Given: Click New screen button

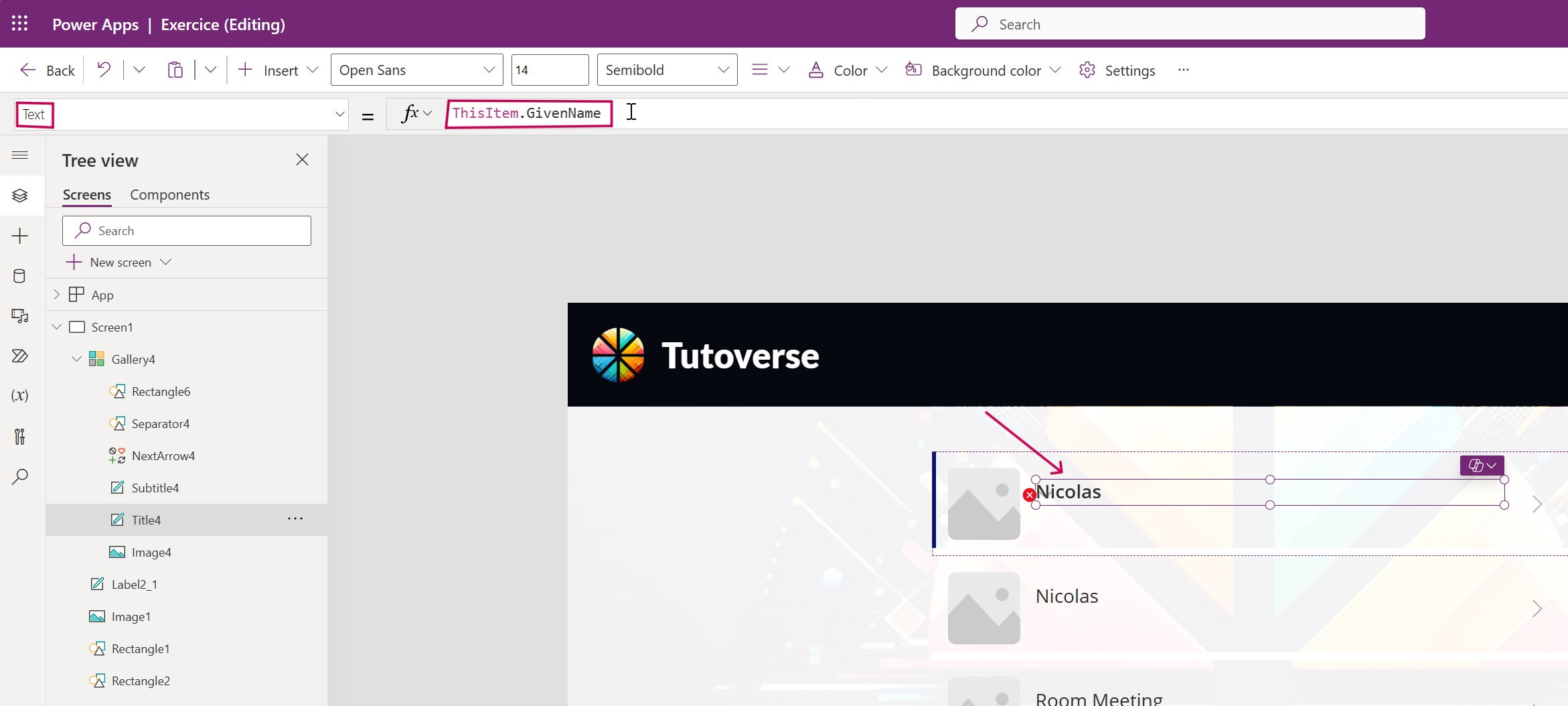Looking at the screenshot, I should (119, 262).
